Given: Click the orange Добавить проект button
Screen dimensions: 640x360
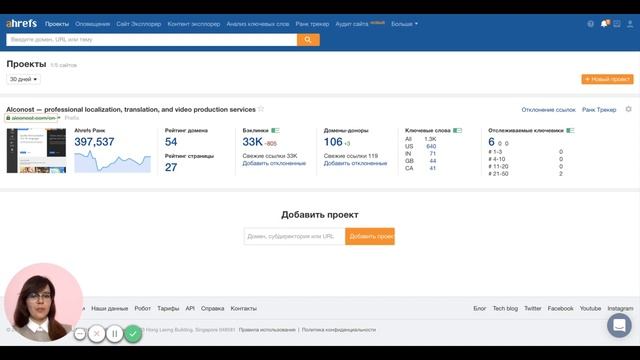Looking at the screenshot, I should (370, 236).
